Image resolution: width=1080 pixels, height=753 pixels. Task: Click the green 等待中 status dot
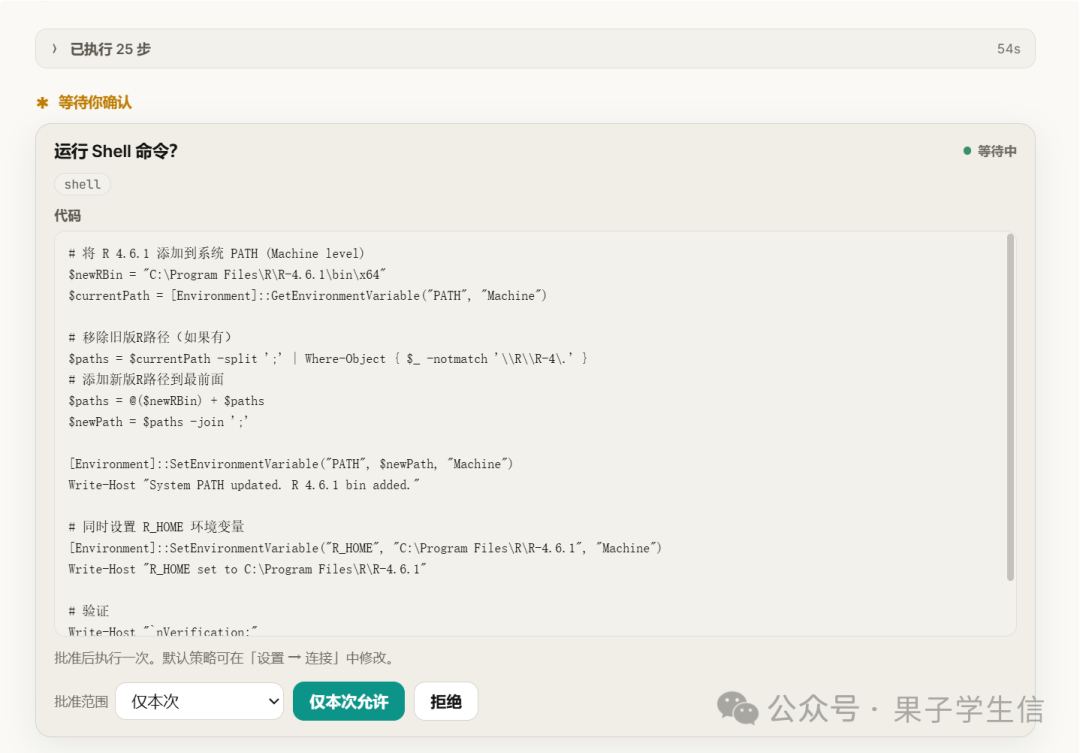(967, 151)
